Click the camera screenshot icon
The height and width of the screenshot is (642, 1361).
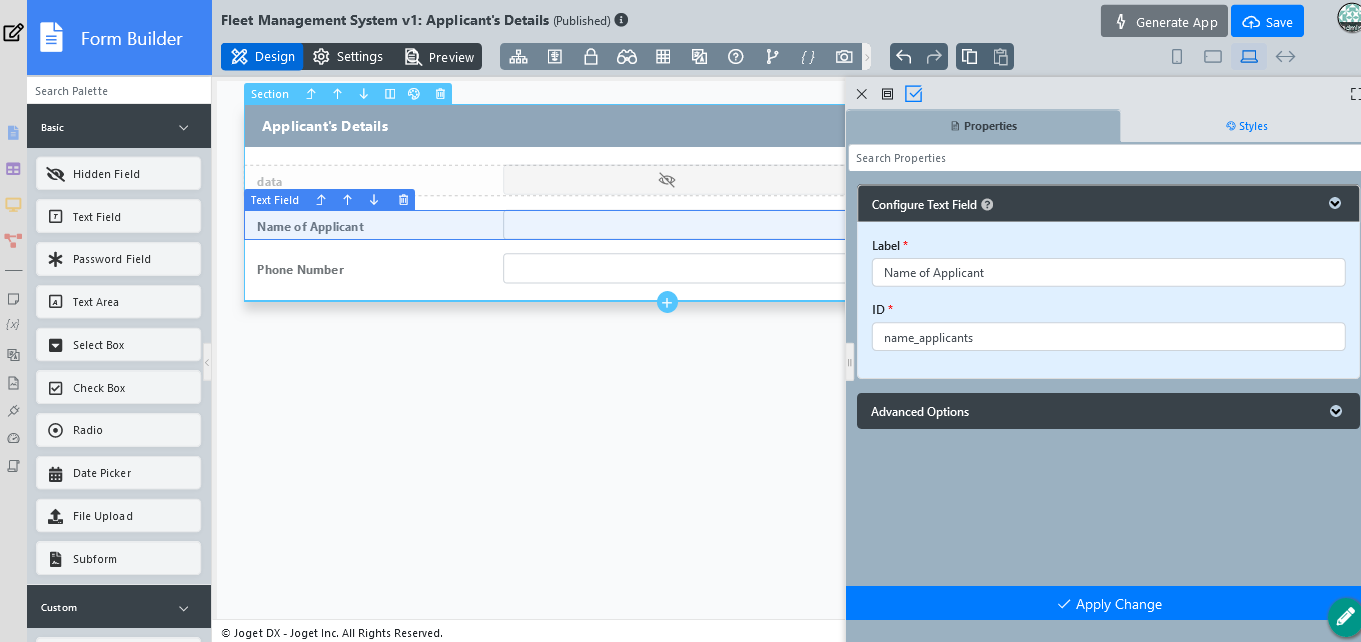click(844, 57)
